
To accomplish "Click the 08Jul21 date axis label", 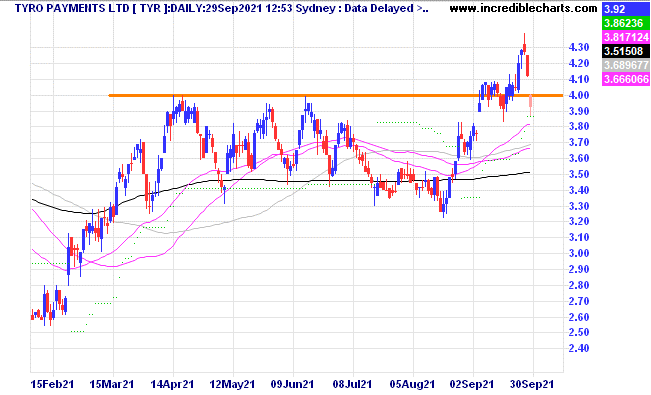I will [352, 384].
